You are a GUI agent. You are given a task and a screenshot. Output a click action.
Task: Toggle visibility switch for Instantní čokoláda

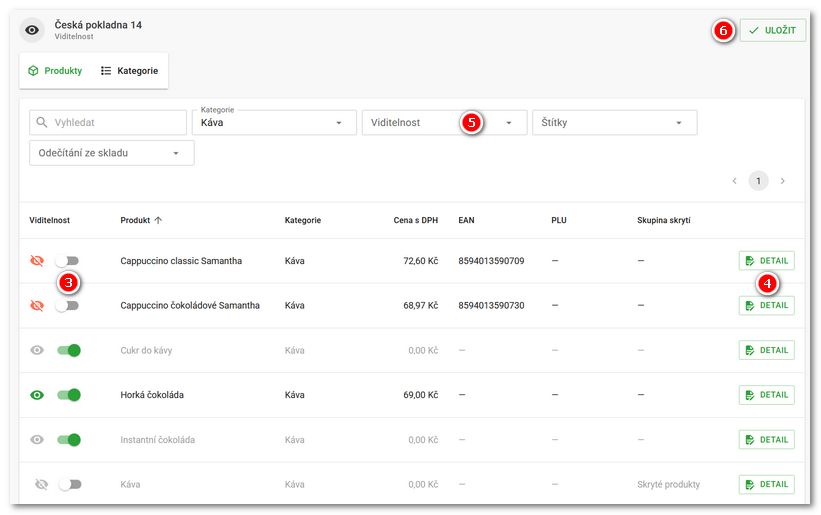[69, 440]
